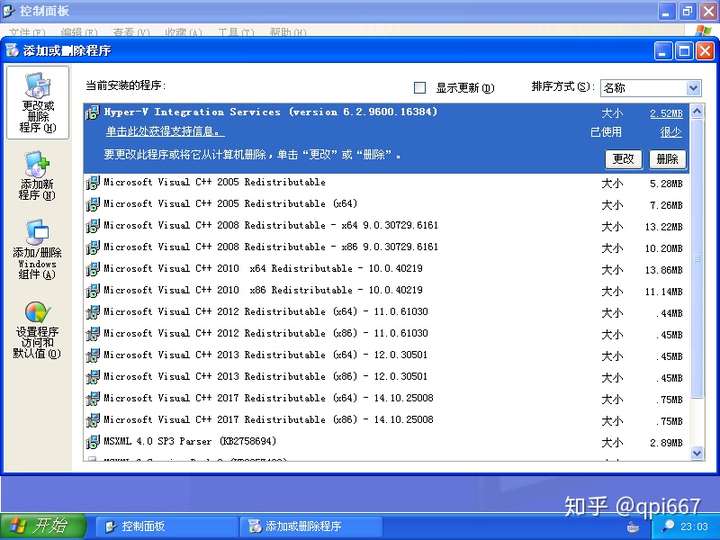
Task: Click the 2.52MB size link
Action: point(666,113)
